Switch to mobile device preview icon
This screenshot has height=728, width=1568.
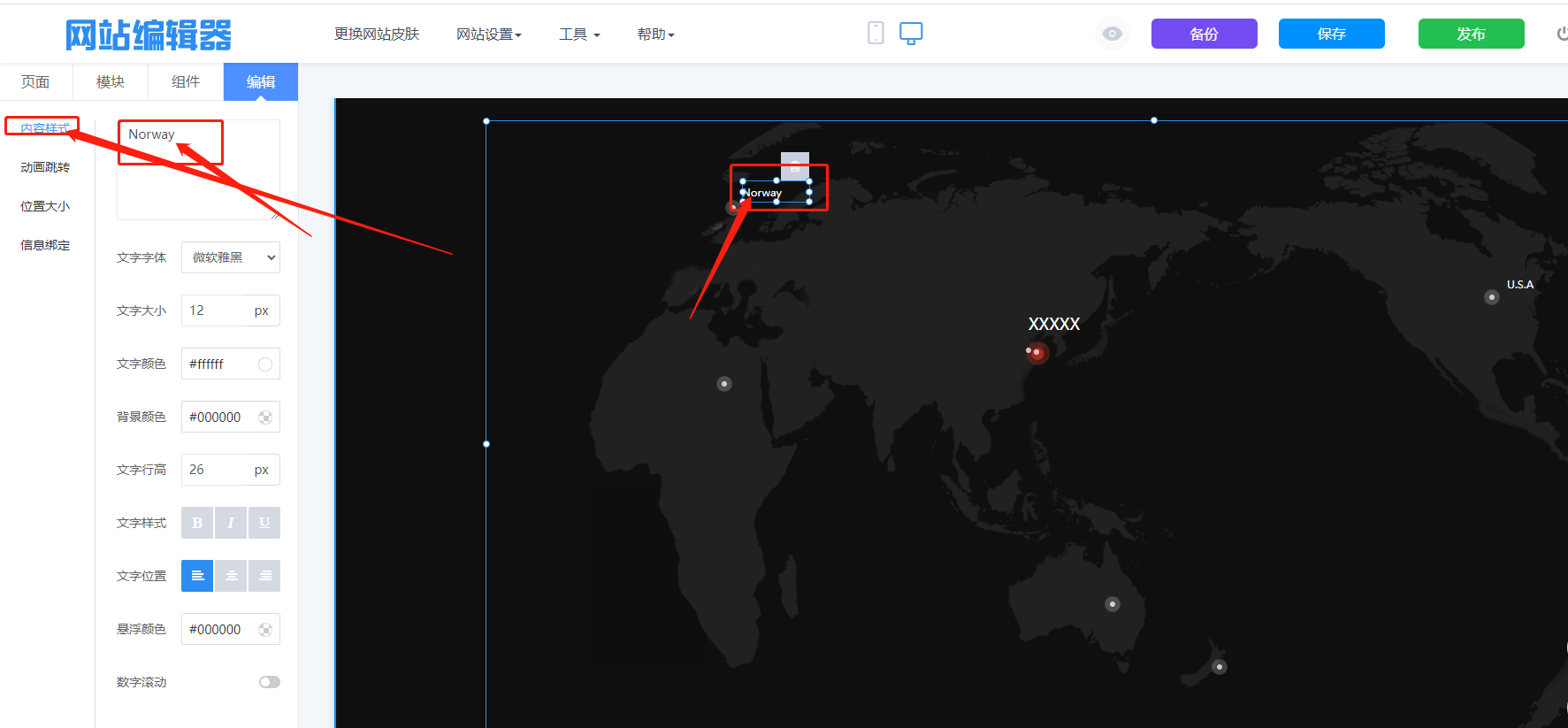[876, 33]
